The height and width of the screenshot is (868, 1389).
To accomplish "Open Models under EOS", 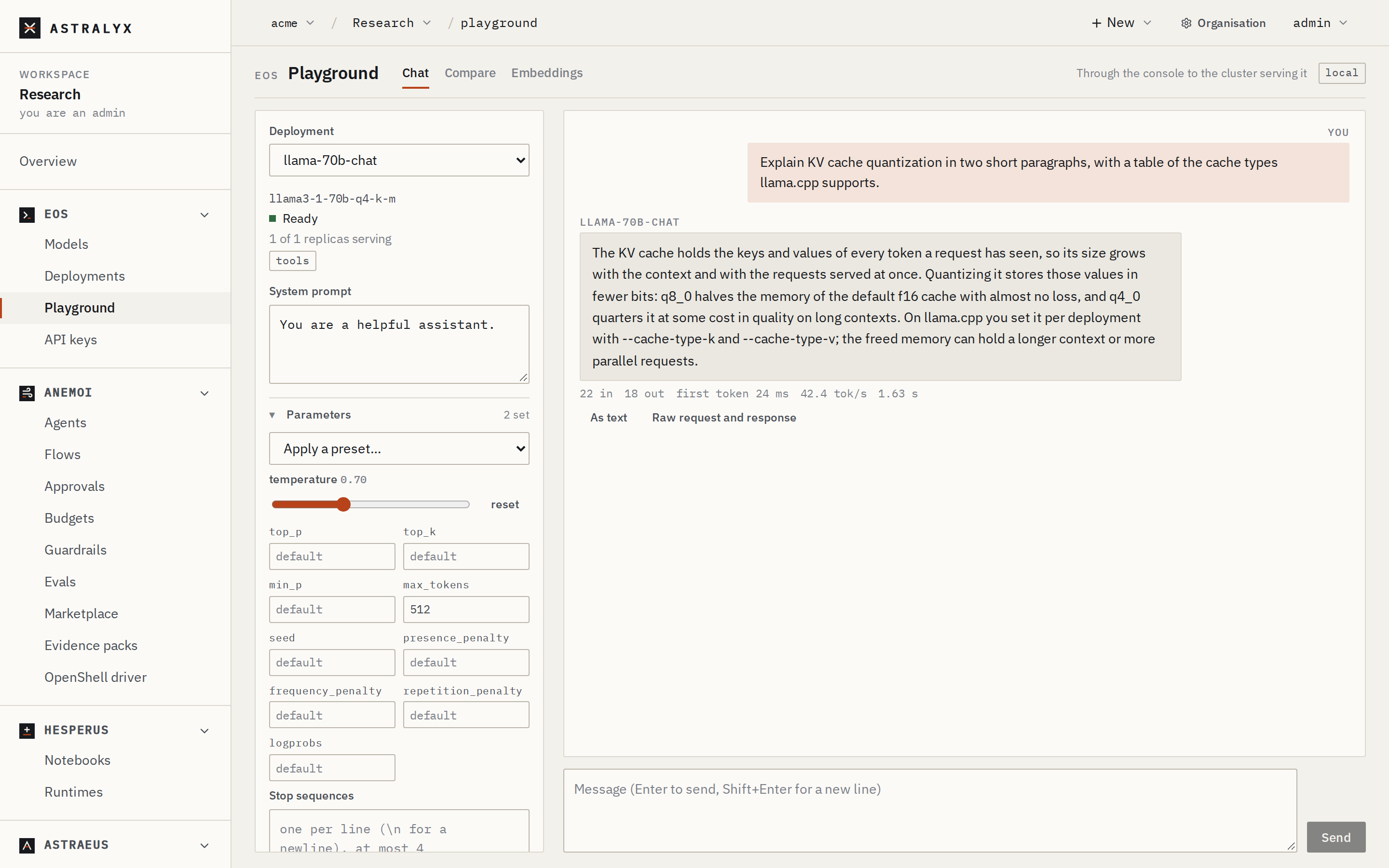I will tap(67, 244).
